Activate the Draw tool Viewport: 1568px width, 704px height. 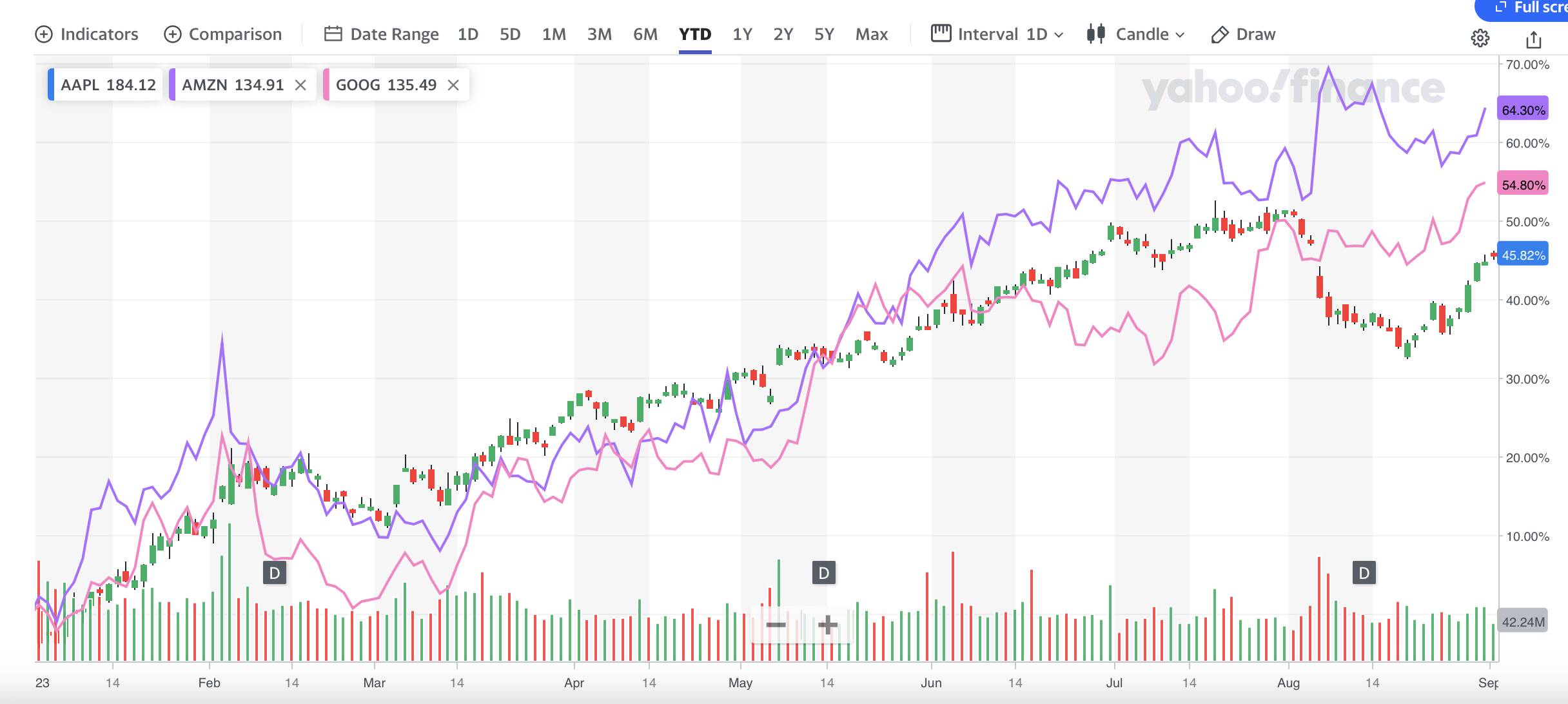click(x=1243, y=34)
